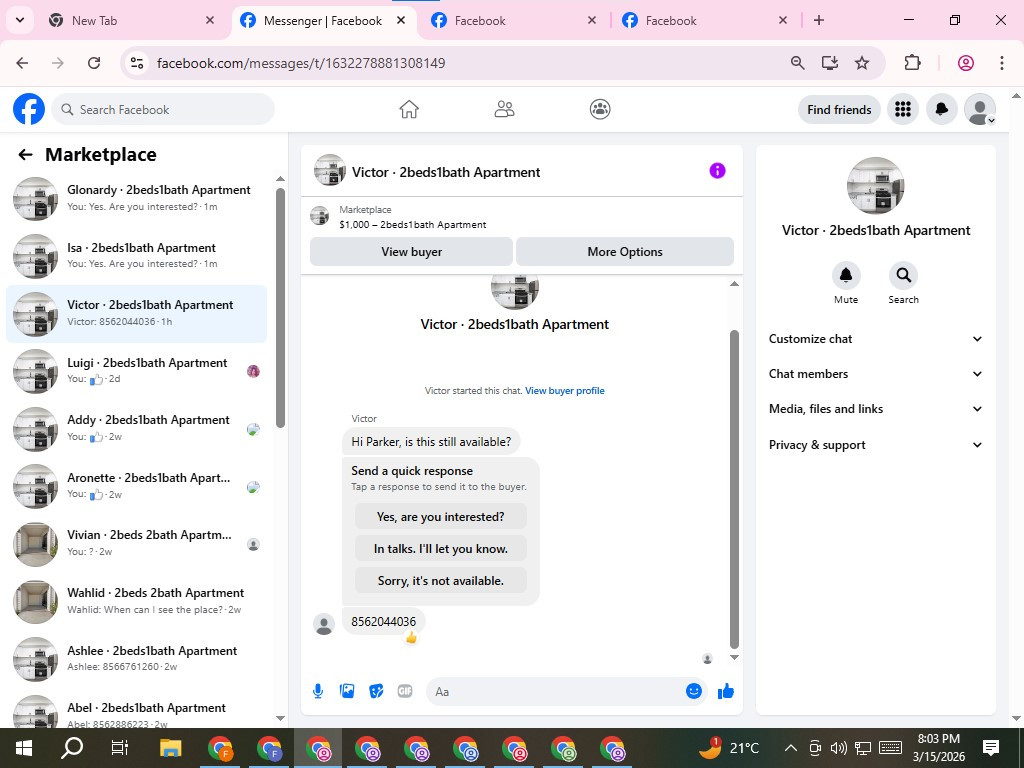The height and width of the screenshot is (768, 1024).
Task: Open the browser extensions puzzle icon
Action: tap(912, 63)
